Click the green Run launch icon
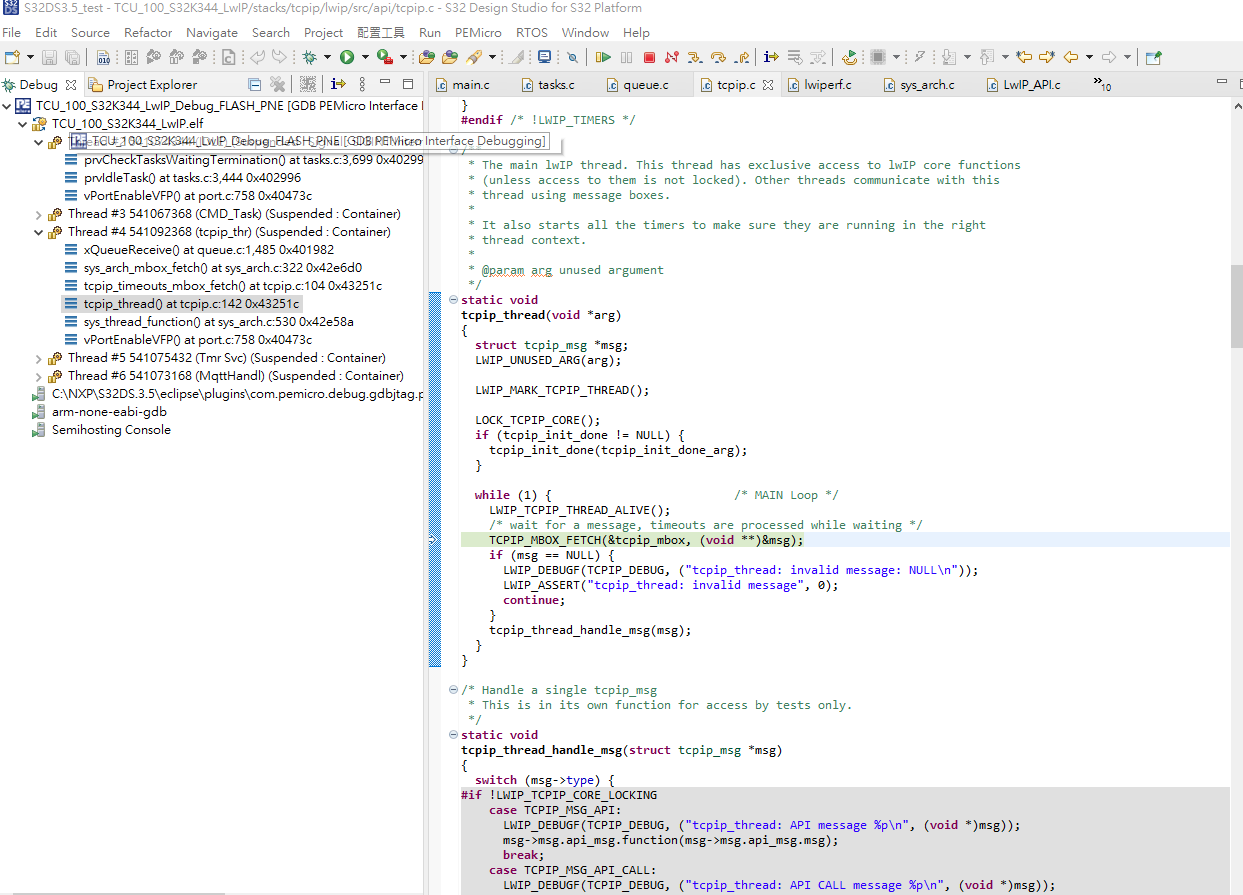 point(347,58)
